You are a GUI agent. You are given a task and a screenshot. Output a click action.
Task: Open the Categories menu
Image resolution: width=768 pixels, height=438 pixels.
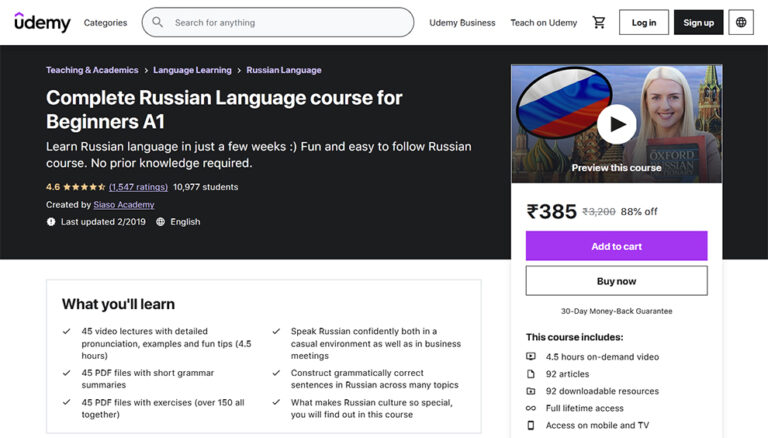(x=105, y=23)
